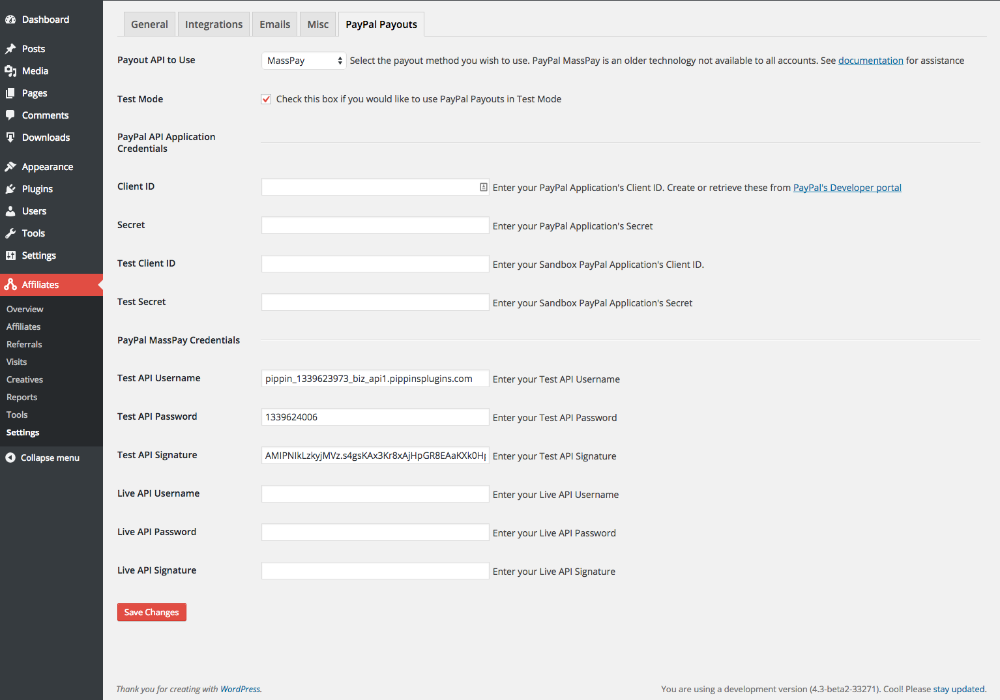Click the Test API Signature field
The image size is (1000, 700).
click(x=375, y=455)
